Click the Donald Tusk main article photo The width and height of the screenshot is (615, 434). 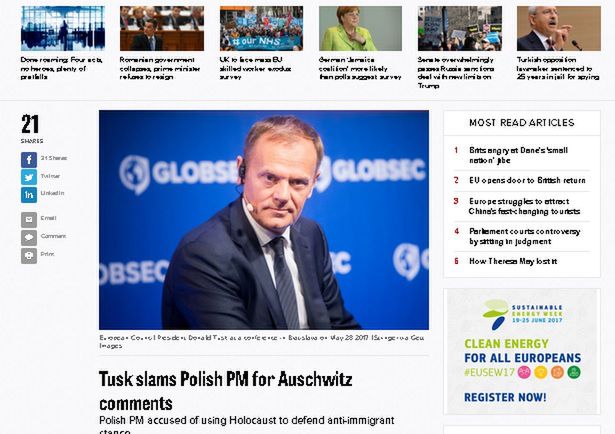pyautogui.click(x=264, y=220)
